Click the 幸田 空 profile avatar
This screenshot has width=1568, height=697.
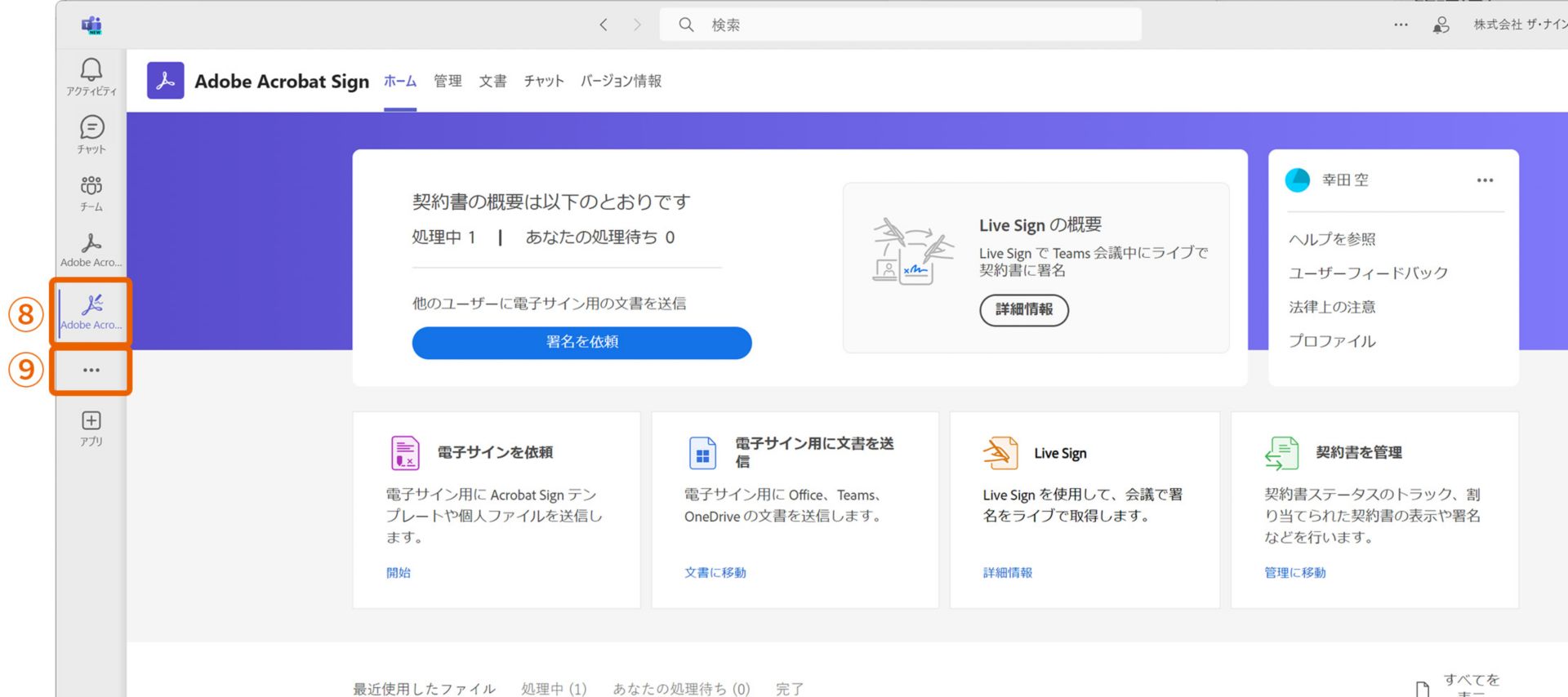1298,180
